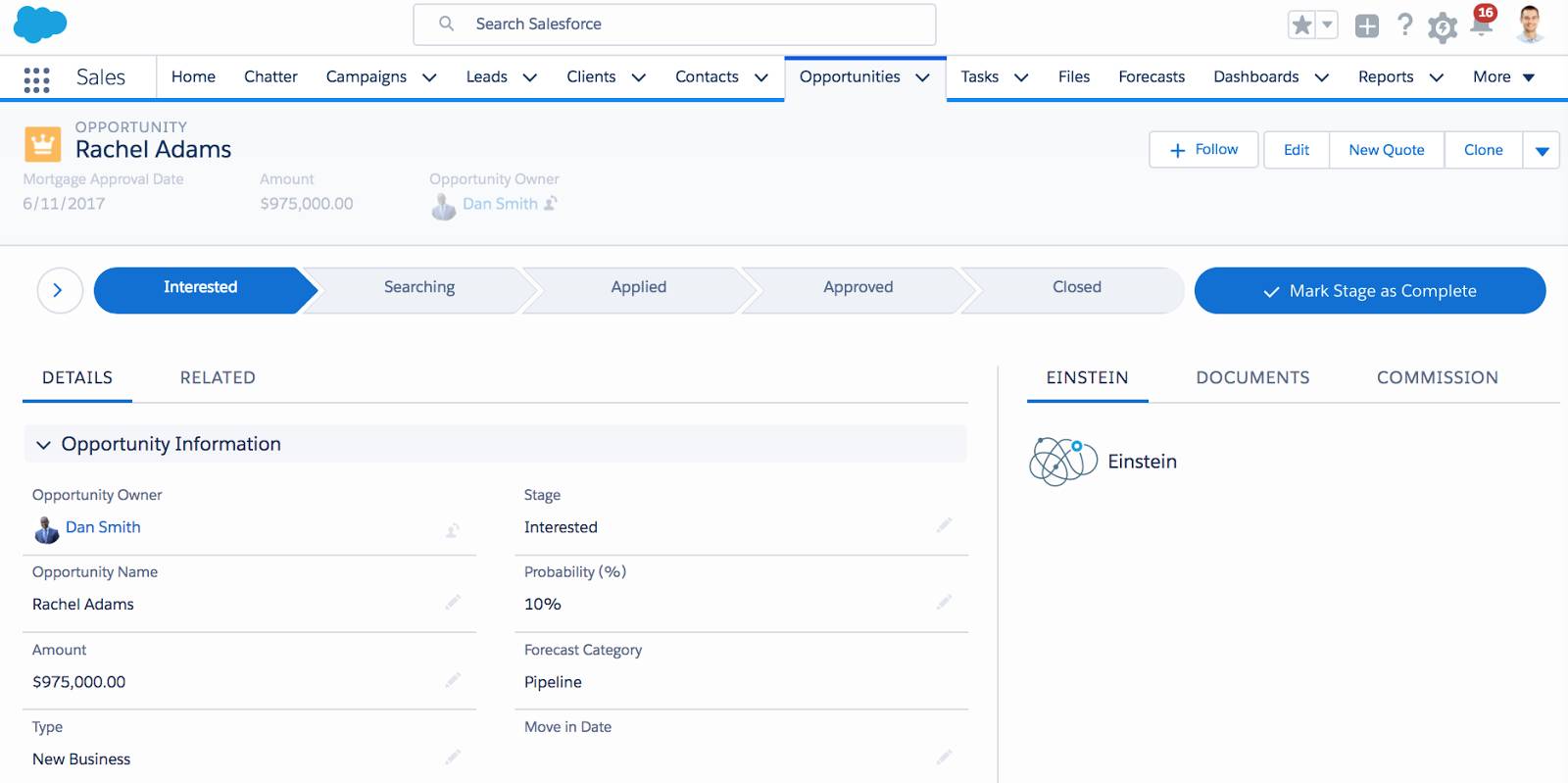Image resolution: width=1568 pixels, height=783 pixels.
Task: Open the Forecasts tab
Action: tap(1151, 77)
